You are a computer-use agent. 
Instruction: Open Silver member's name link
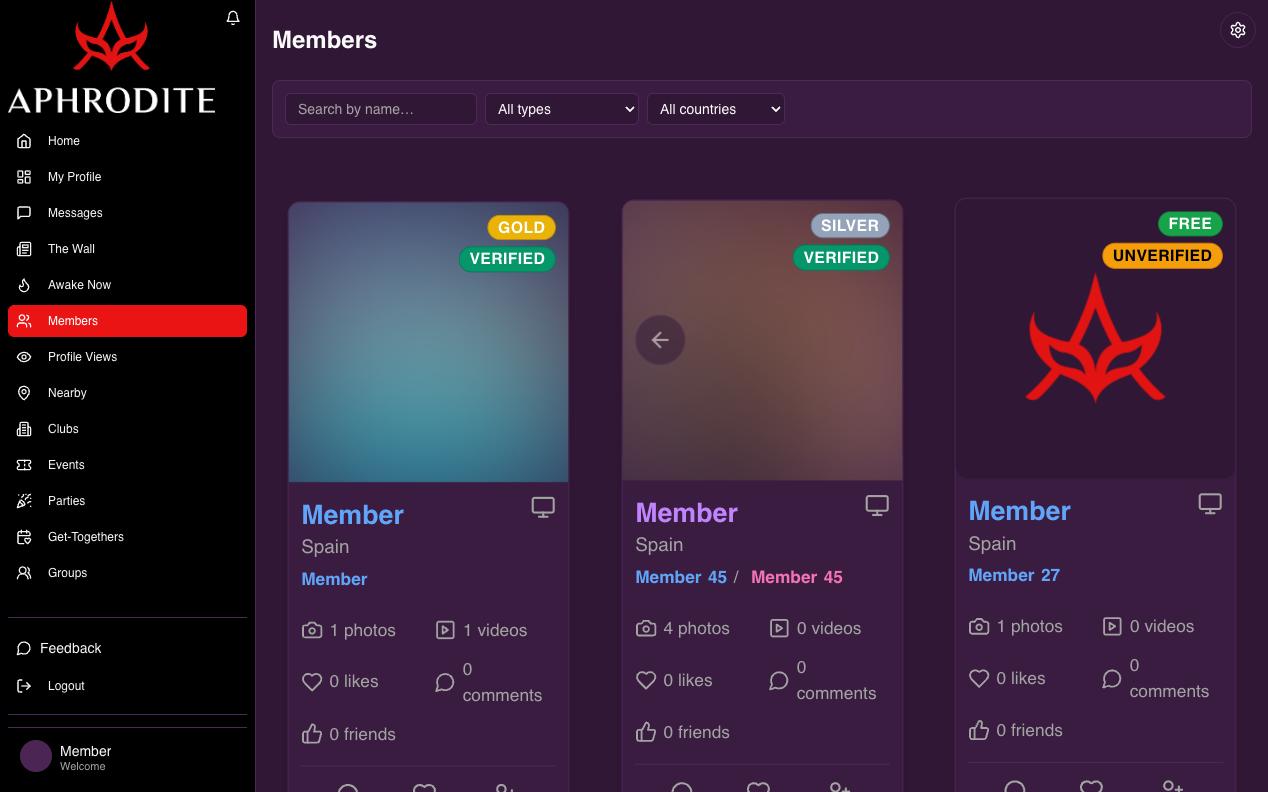[686, 512]
